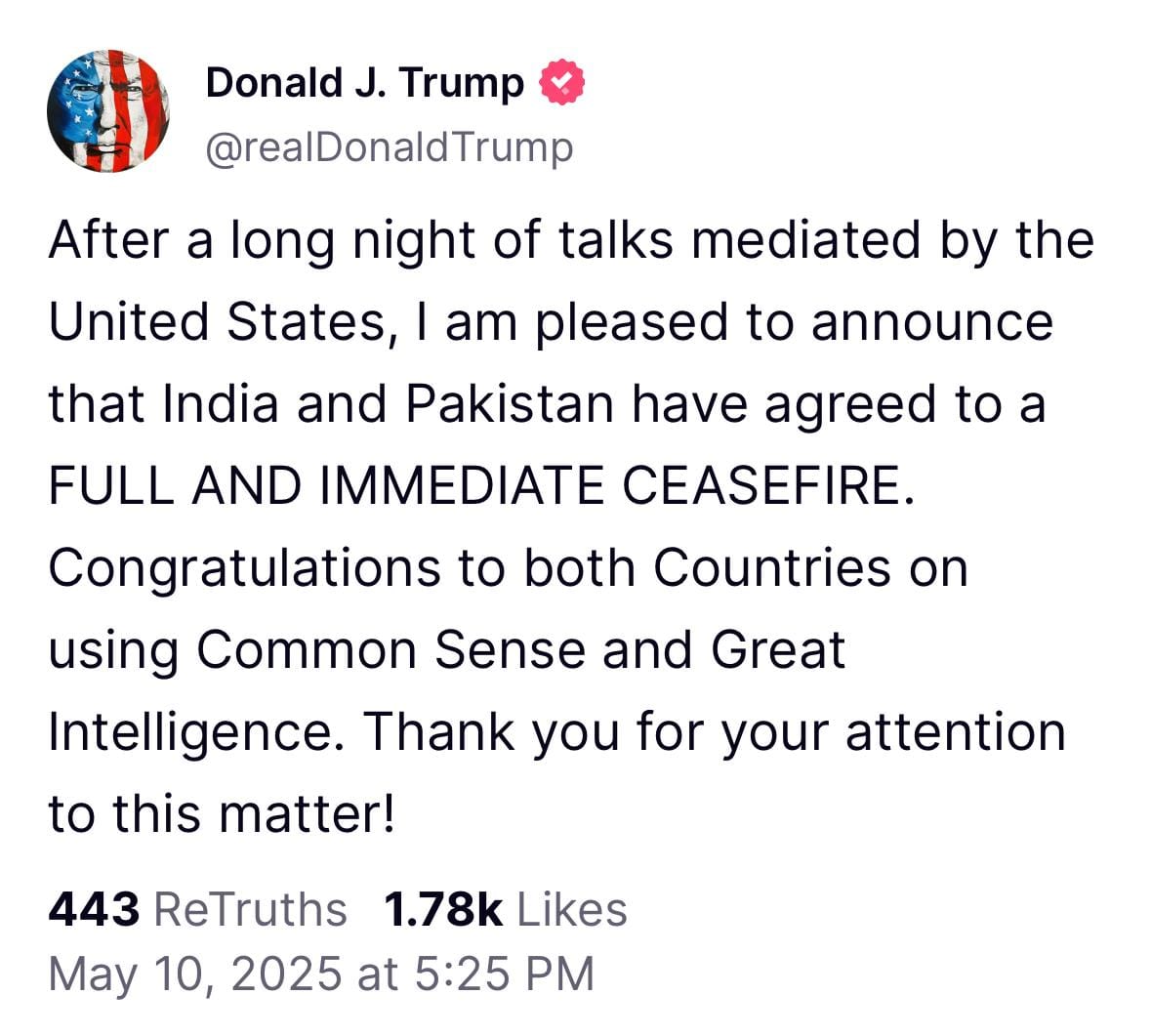Open the Donald J. Trump display name
The height and width of the screenshot is (1036, 1151).
coord(364,83)
